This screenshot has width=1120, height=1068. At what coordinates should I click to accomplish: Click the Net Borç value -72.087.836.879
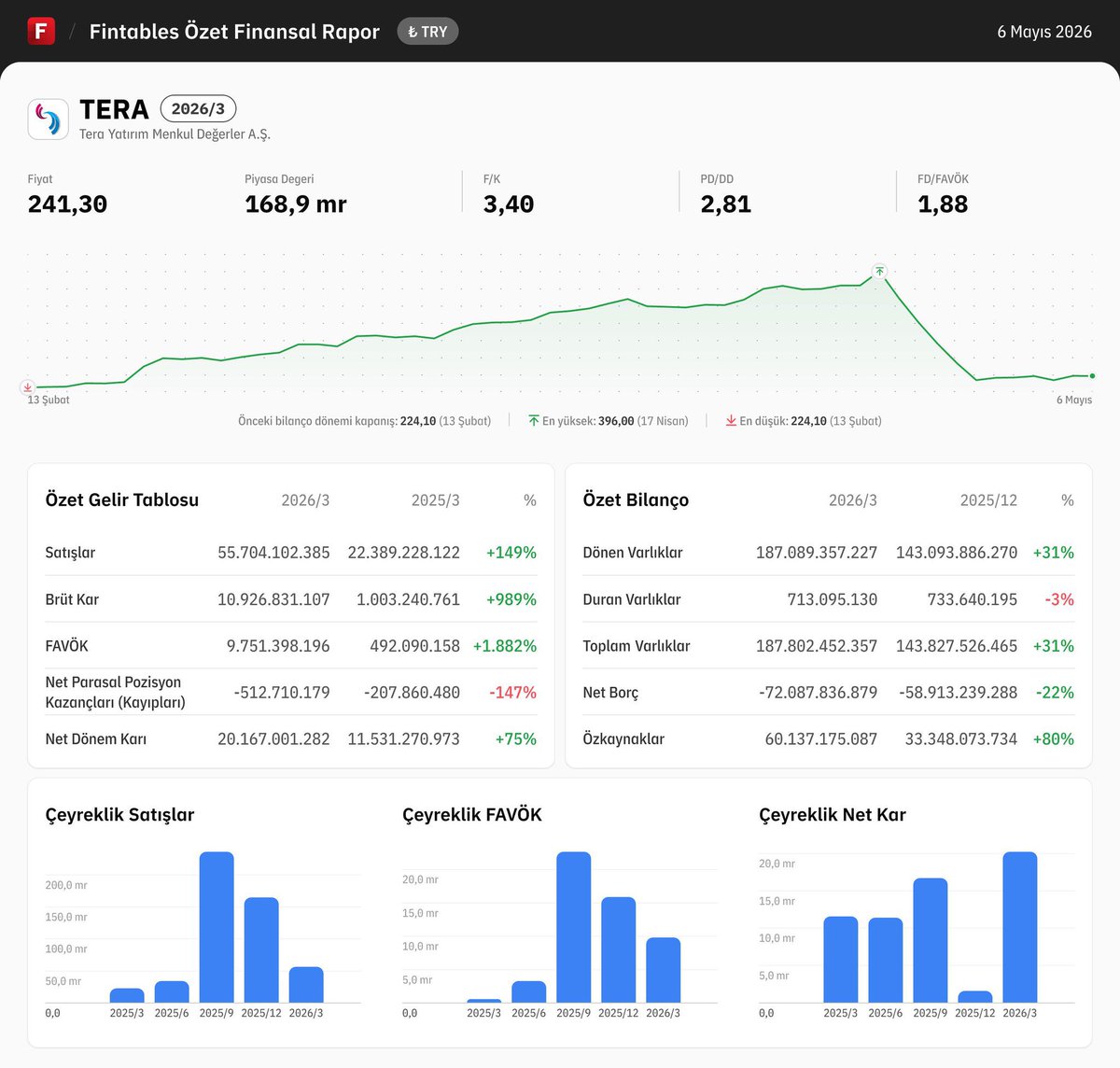[819, 693]
